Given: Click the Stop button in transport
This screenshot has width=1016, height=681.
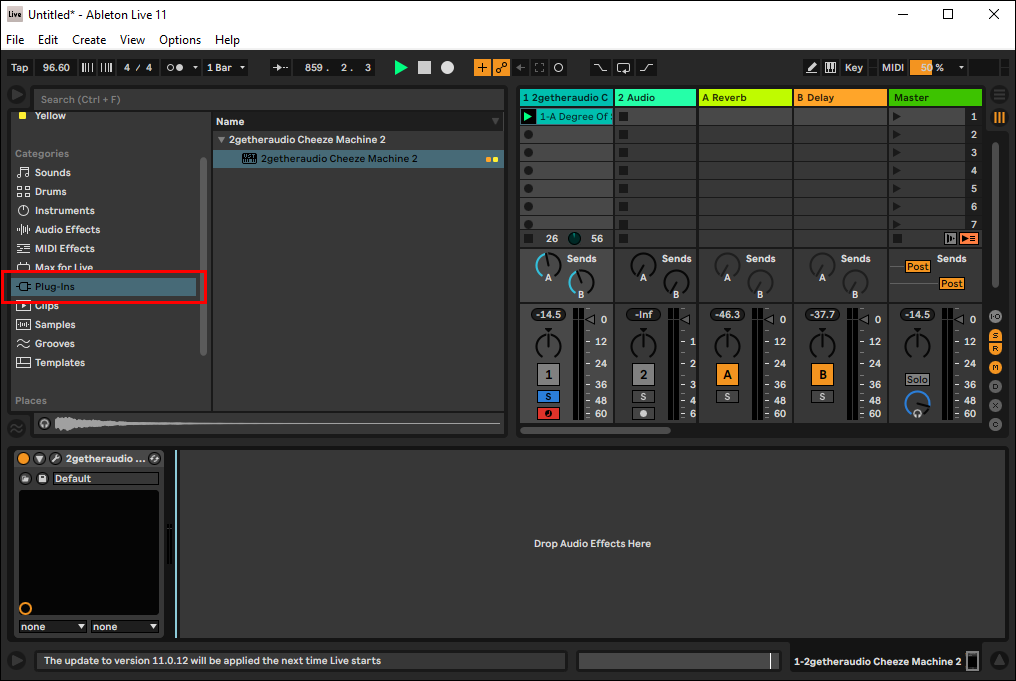Looking at the screenshot, I should point(424,68).
